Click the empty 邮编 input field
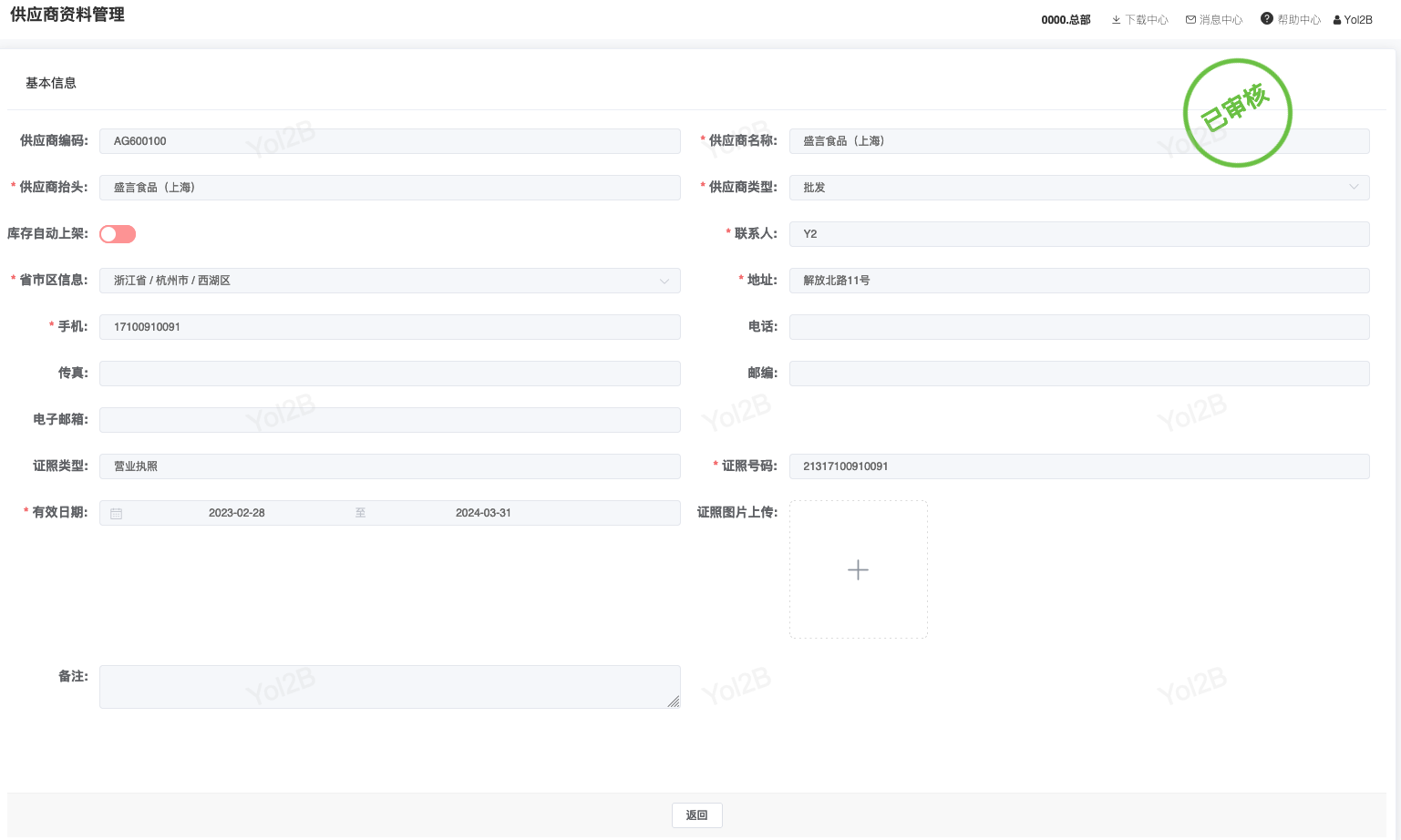The image size is (1401, 840). pos(1079,374)
